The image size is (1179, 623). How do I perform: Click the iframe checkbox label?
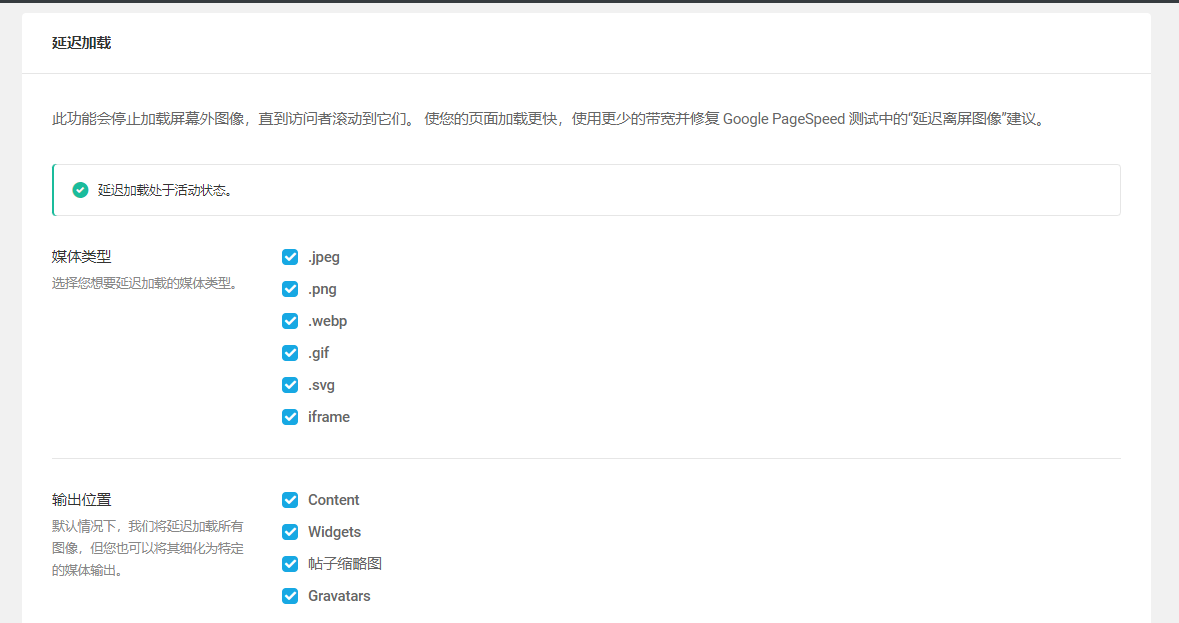[x=328, y=417]
